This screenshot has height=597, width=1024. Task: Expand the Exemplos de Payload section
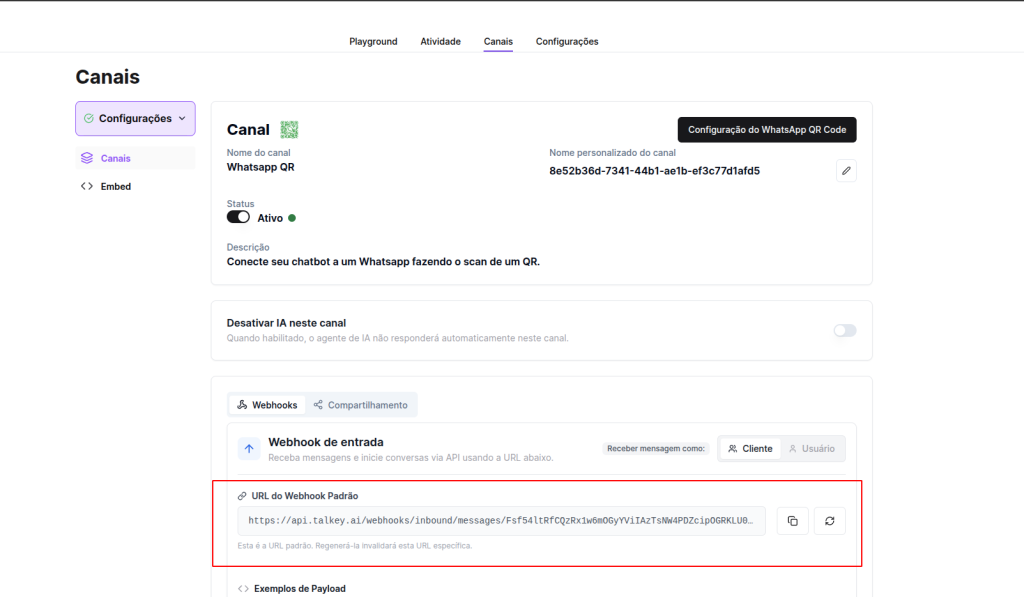[x=299, y=588]
